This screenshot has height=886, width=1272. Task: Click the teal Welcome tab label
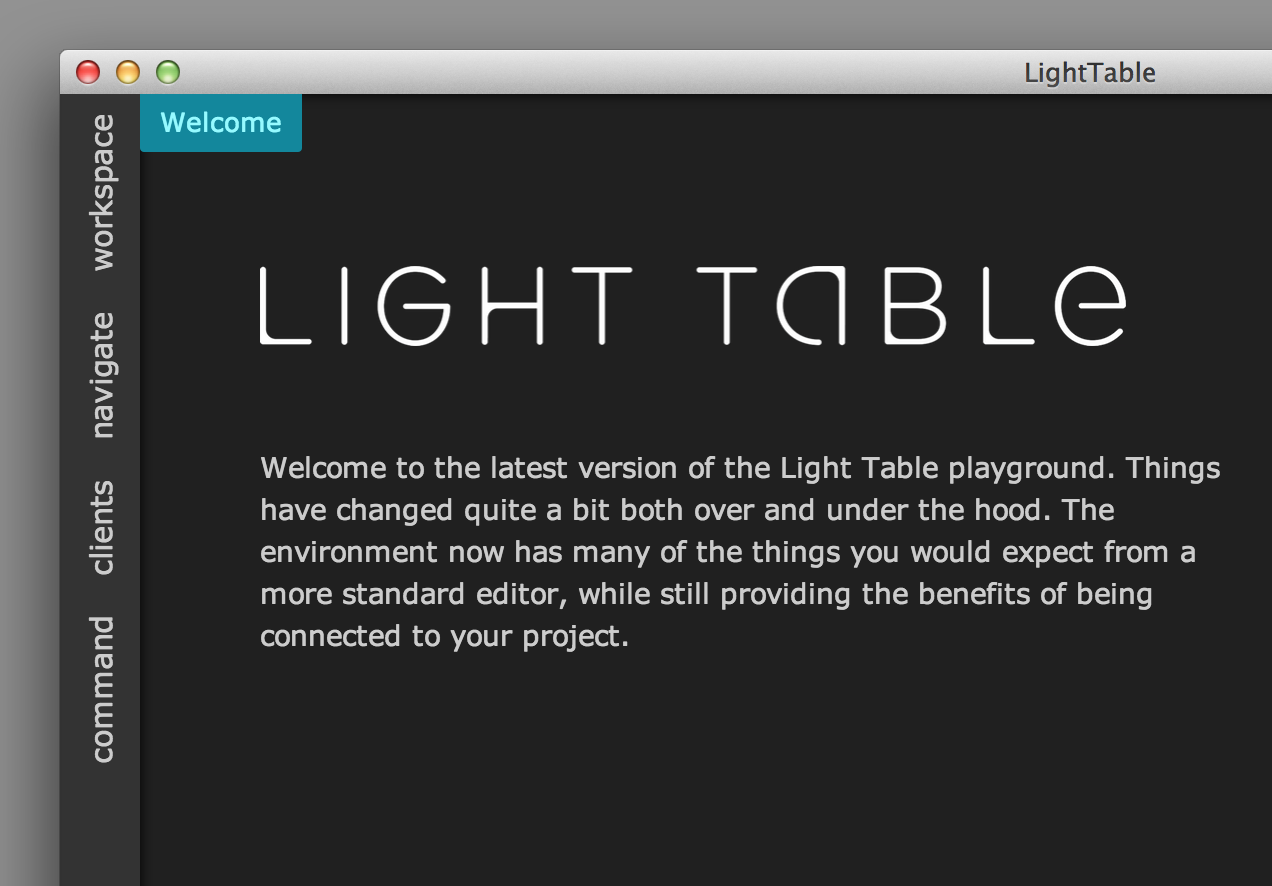[220, 122]
